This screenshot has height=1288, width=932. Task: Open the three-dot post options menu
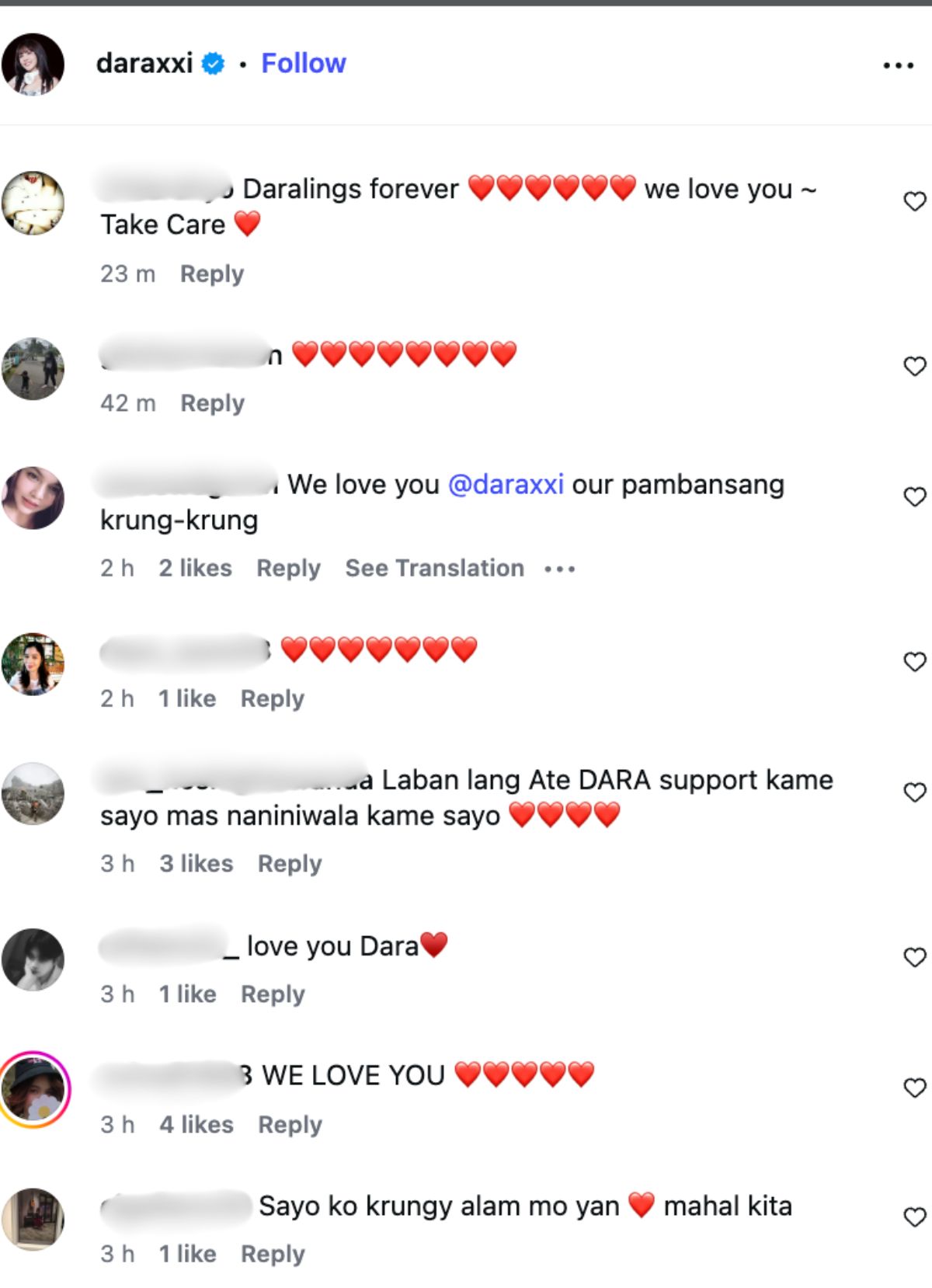point(898,65)
